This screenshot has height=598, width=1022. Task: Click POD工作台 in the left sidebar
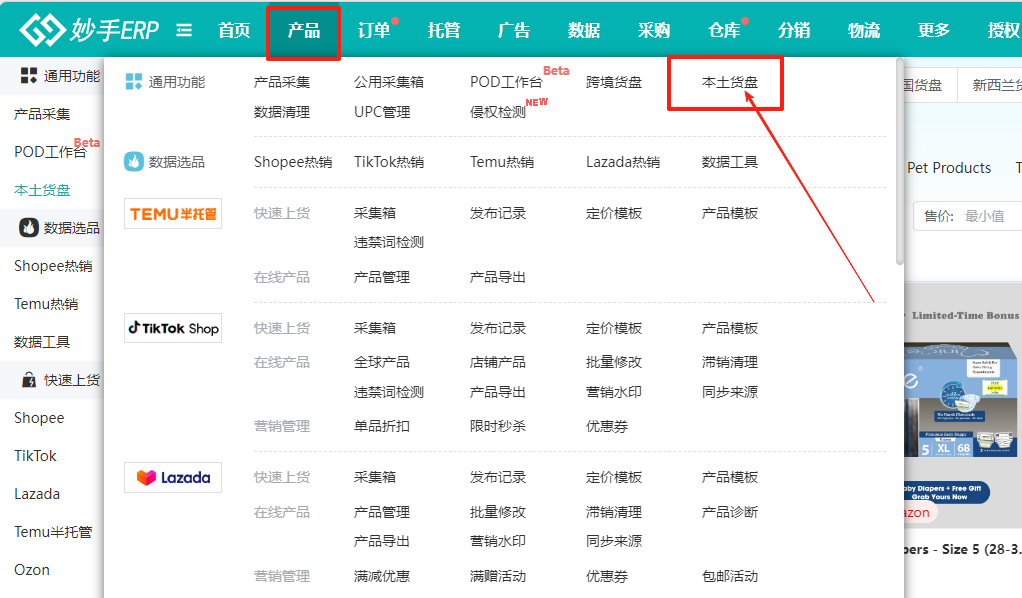point(50,152)
